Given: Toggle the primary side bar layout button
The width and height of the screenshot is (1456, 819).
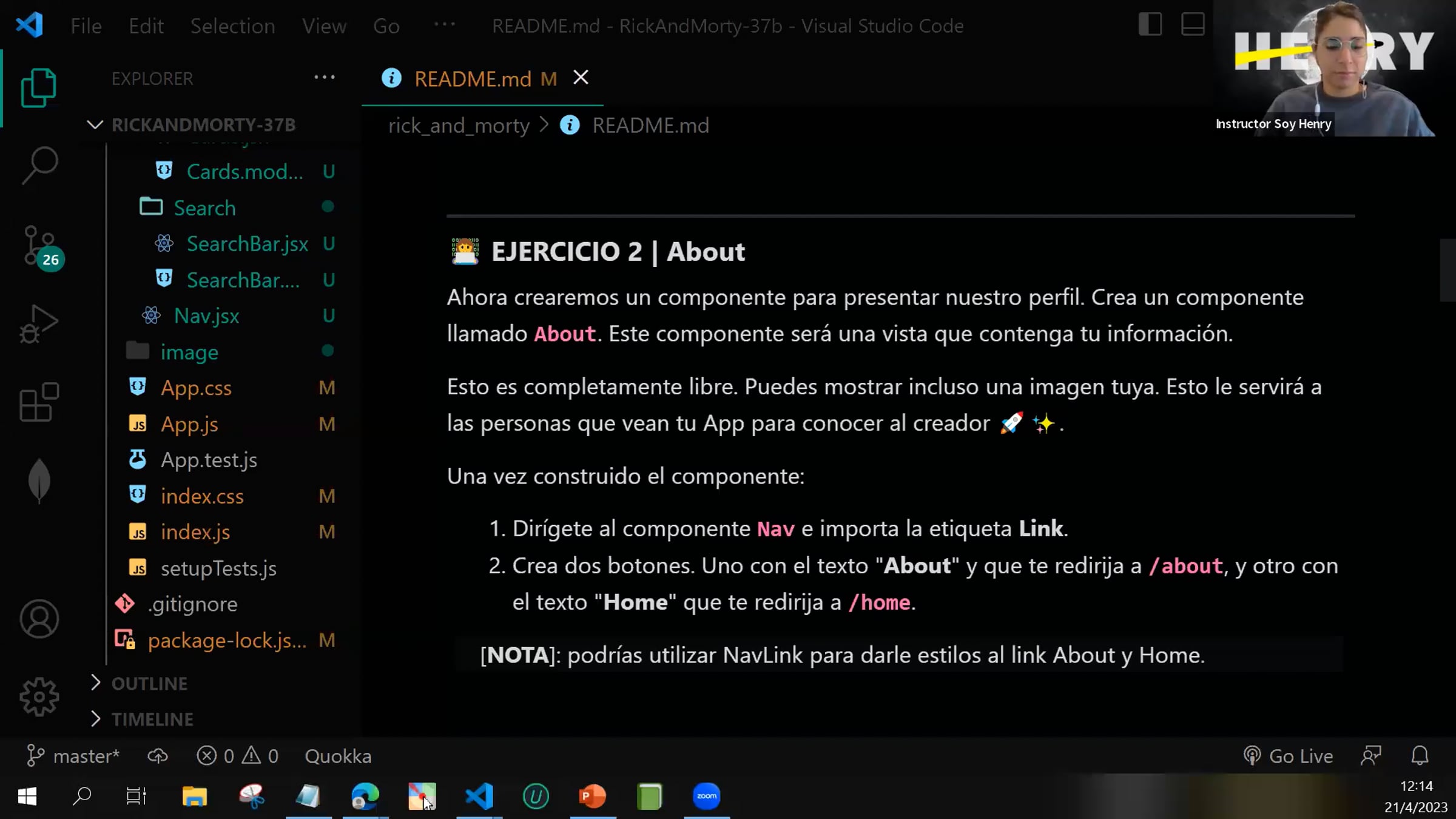Looking at the screenshot, I should tap(1150, 25).
